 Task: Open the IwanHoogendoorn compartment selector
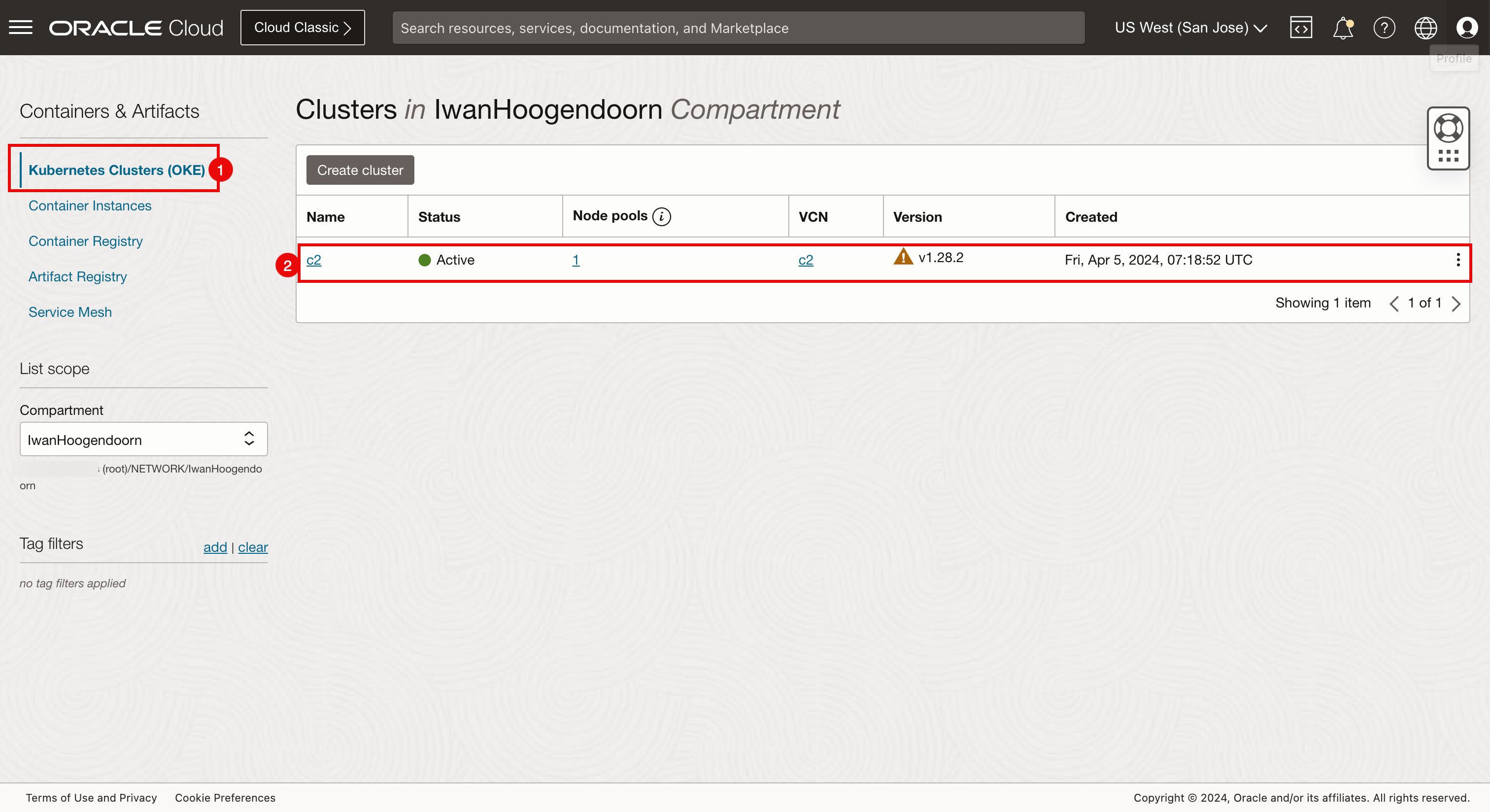click(143, 439)
